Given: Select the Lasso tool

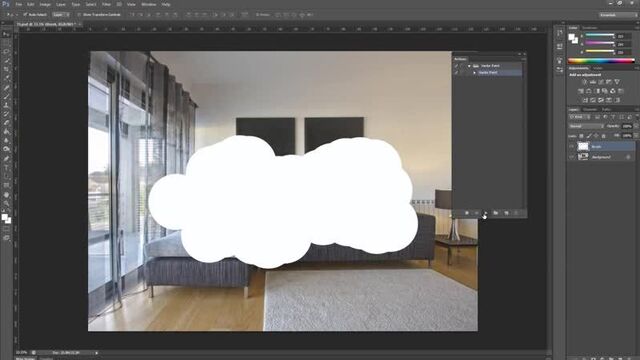Looking at the screenshot, I should pos(6,52).
